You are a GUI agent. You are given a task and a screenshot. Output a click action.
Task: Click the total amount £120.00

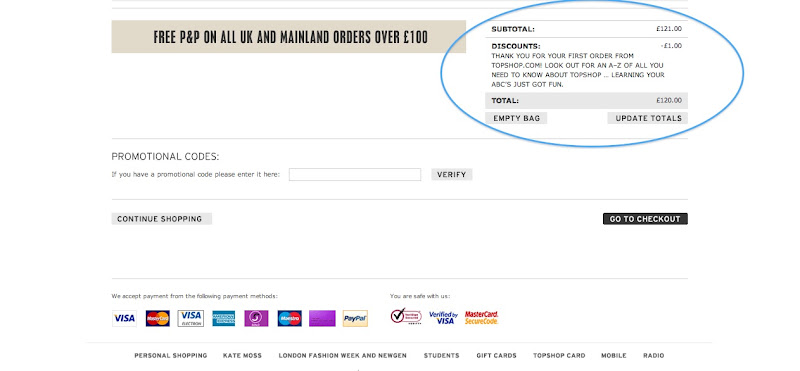point(669,101)
